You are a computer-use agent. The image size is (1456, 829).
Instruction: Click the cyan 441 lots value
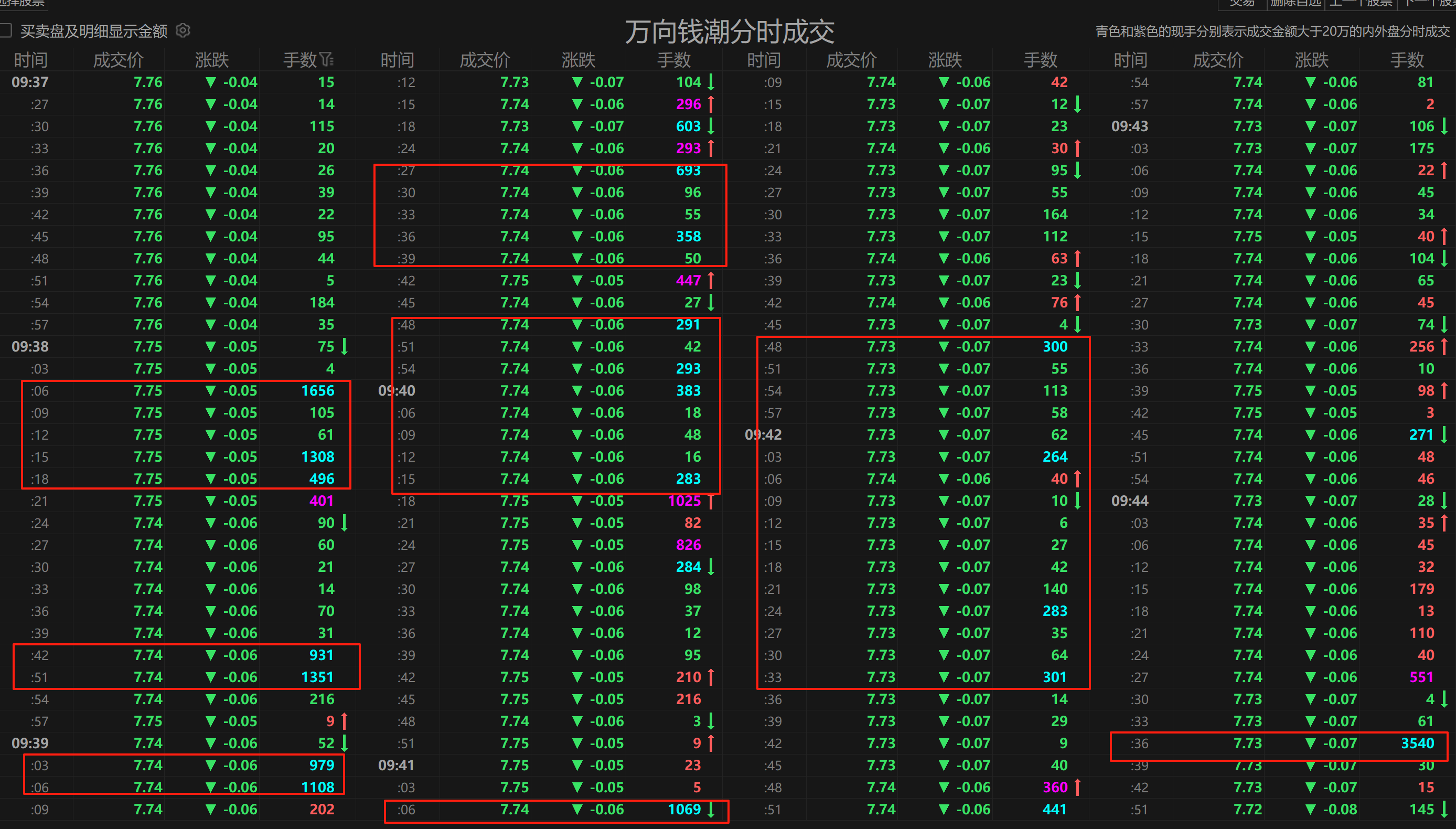pyautogui.click(x=1055, y=809)
